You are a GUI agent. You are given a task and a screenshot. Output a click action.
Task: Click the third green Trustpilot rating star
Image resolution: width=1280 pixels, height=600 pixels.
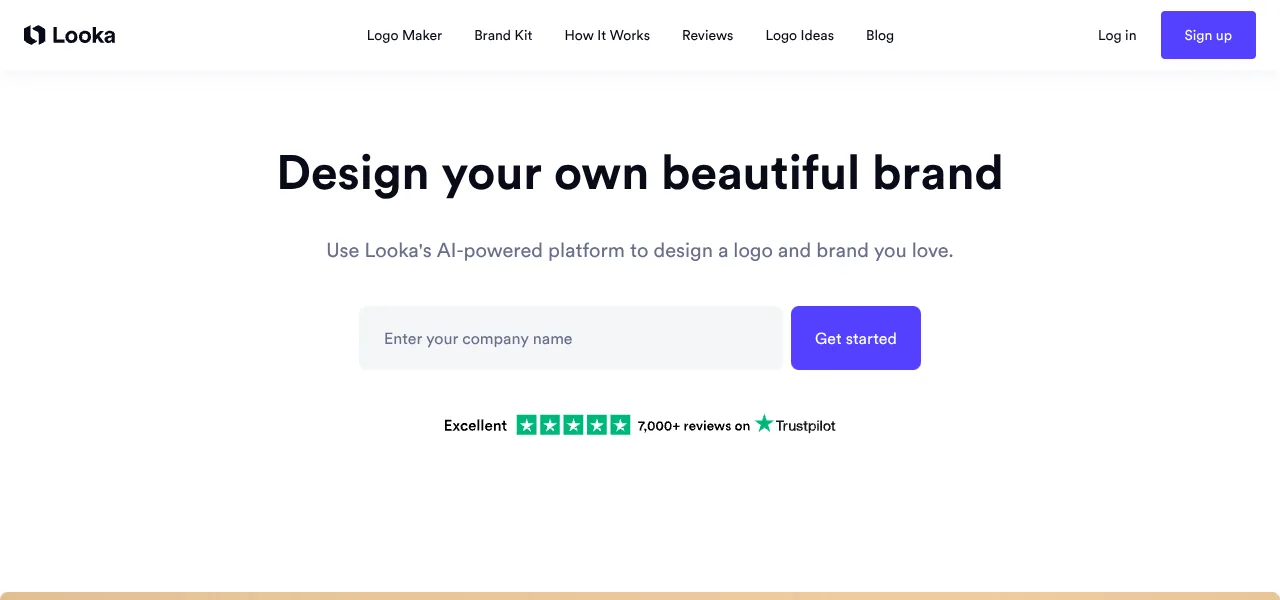(x=574, y=425)
